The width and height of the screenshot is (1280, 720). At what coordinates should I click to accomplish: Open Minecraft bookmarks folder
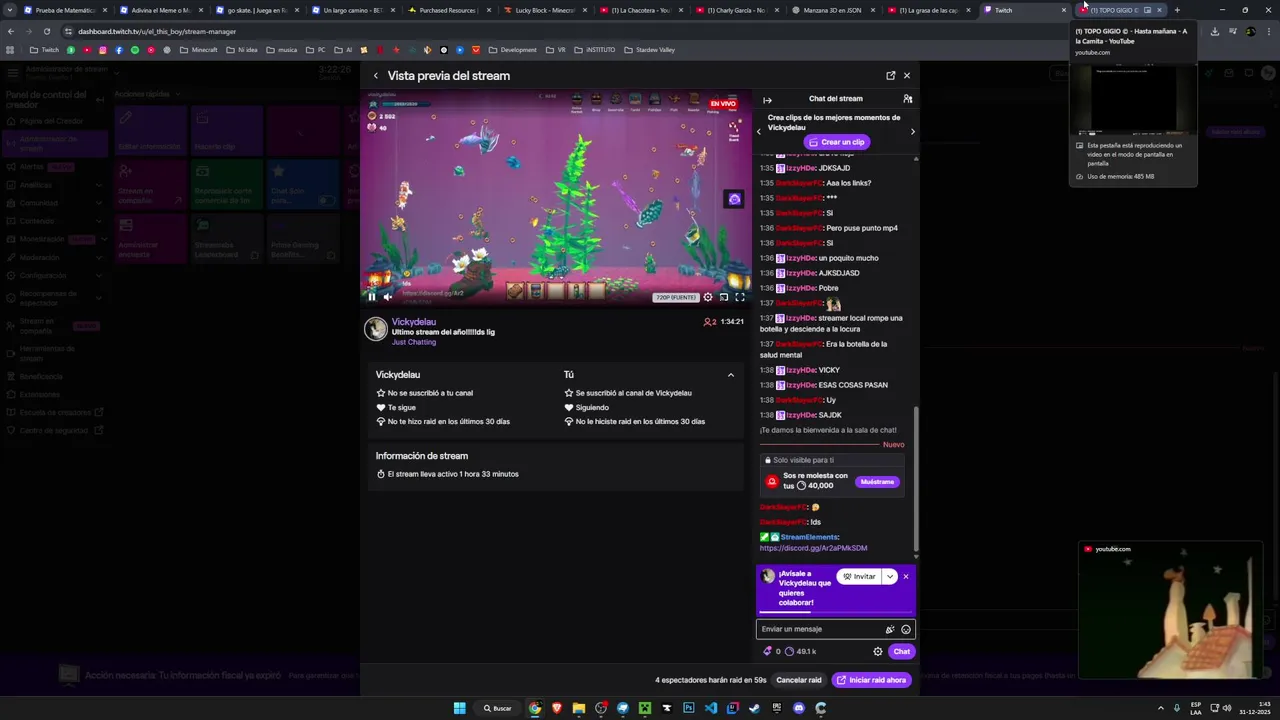click(199, 50)
